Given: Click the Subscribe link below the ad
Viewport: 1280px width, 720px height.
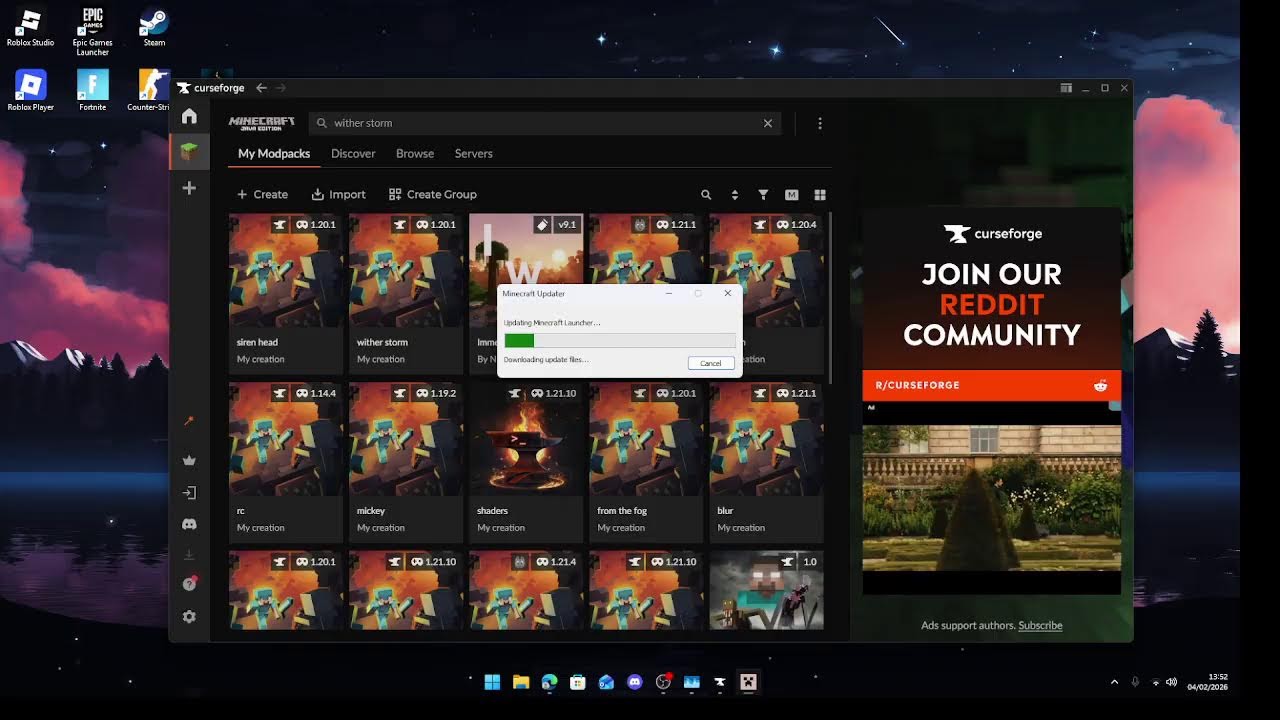Looking at the screenshot, I should click(x=1040, y=625).
